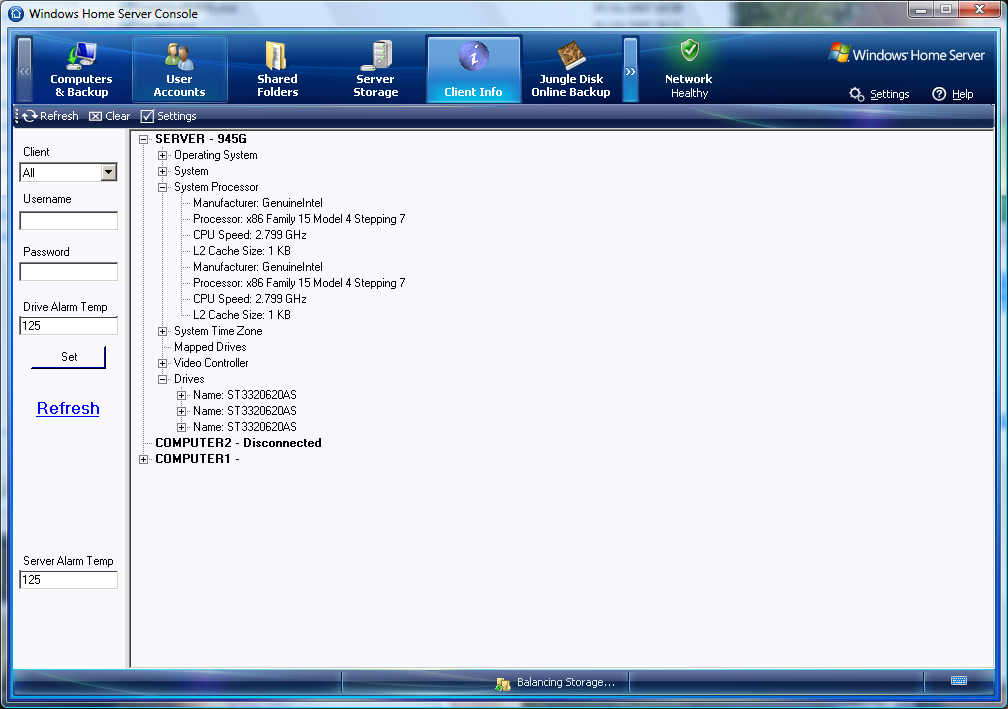Viewport: 1008px width, 709px height.
Task: Click the Server Alarm Temp field
Action: pyautogui.click(x=69, y=580)
